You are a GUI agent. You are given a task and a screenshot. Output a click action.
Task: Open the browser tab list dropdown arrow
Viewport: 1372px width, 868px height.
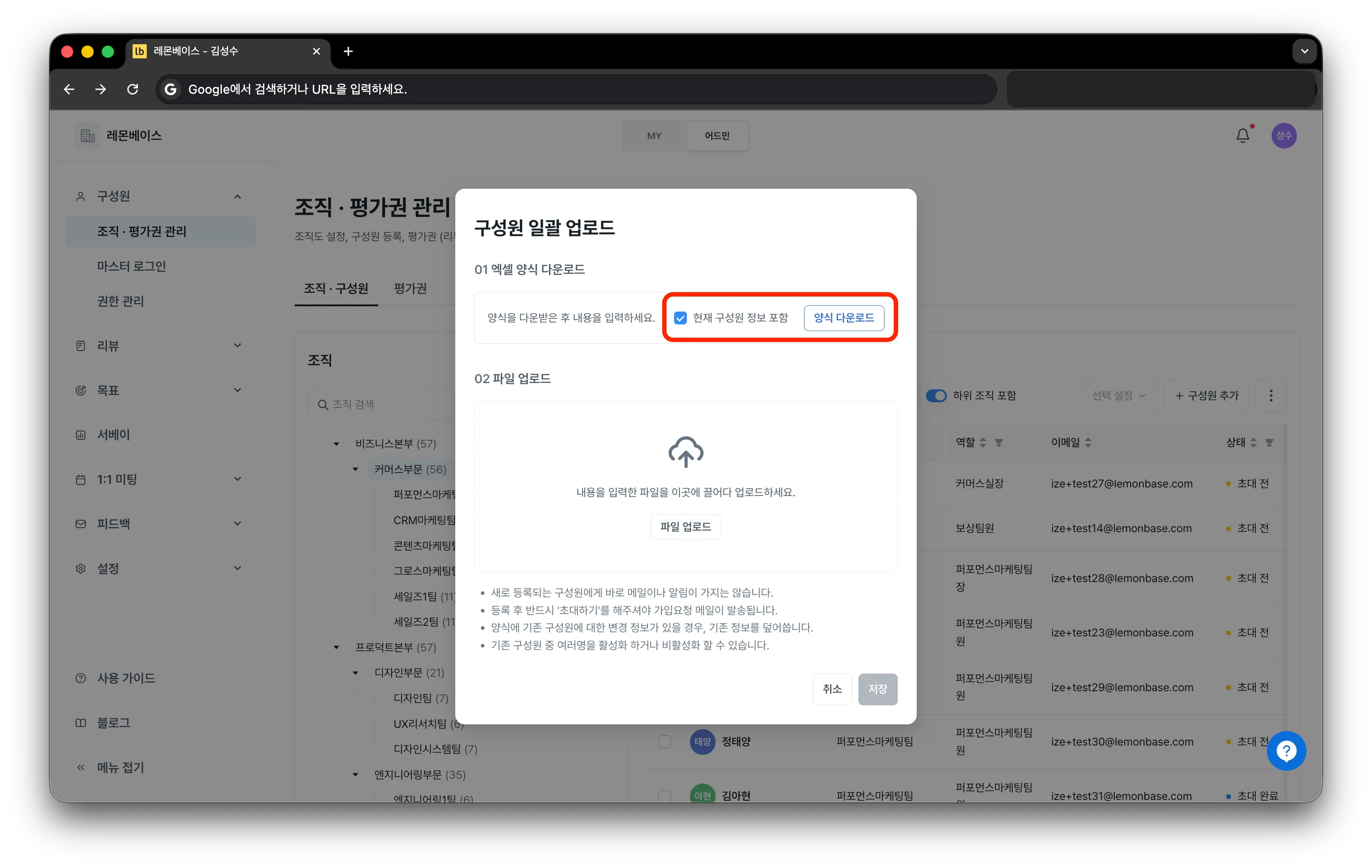point(1304,51)
